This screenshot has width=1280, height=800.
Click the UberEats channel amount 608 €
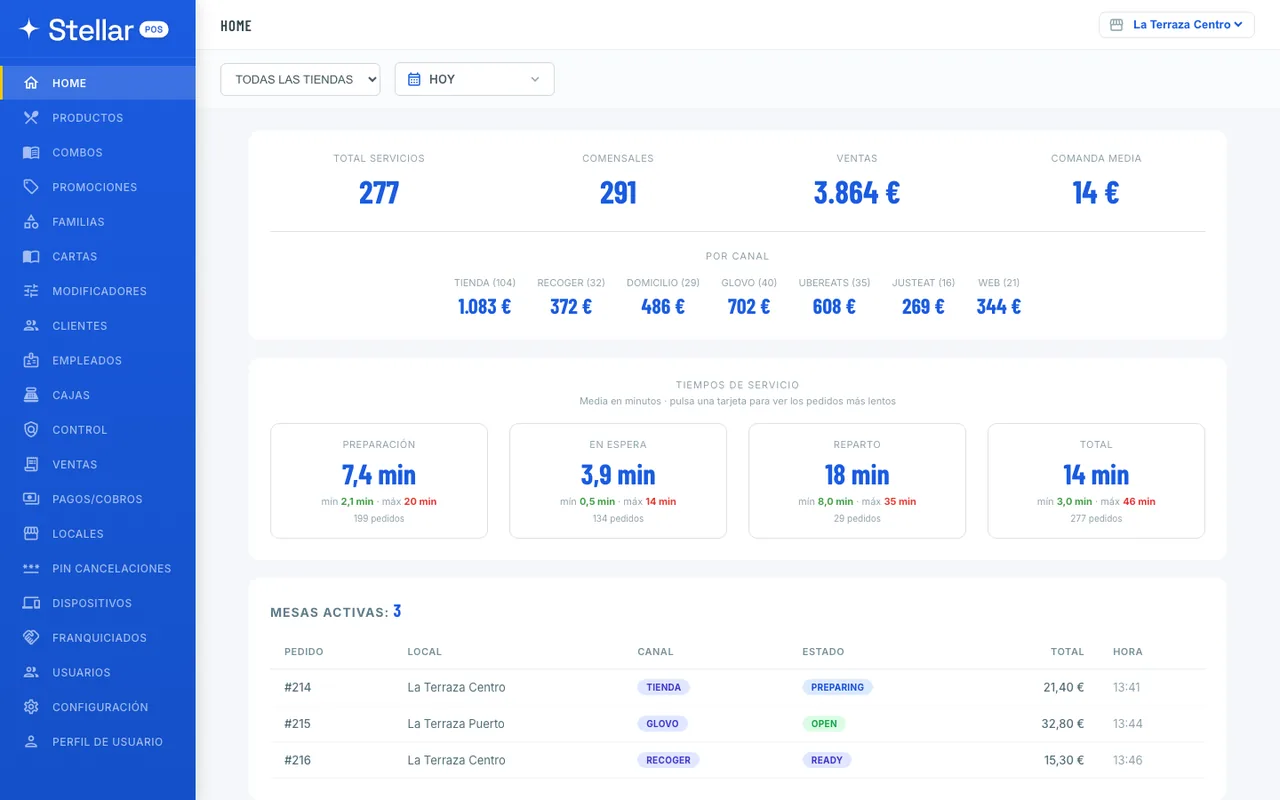click(x=834, y=306)
